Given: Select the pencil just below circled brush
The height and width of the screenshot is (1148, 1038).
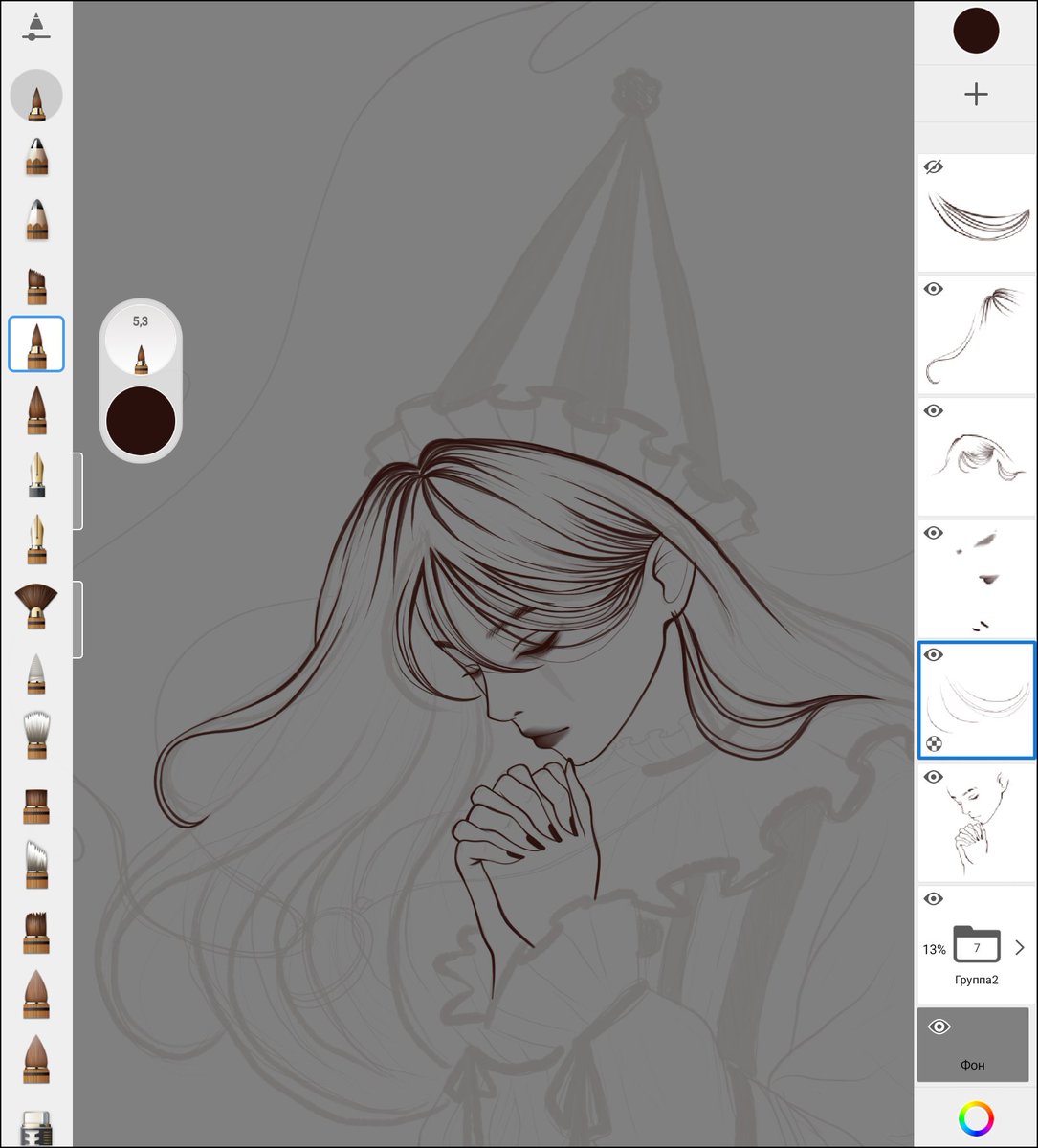Looking at the screenshot, I should (36, 157).
